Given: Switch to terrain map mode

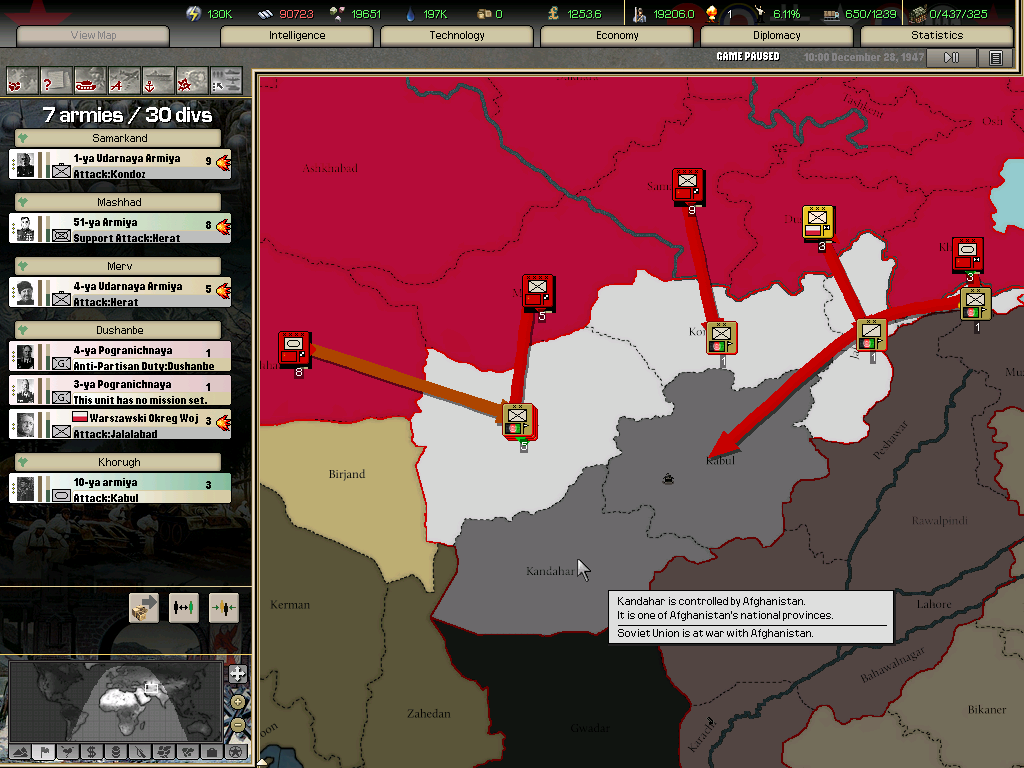Looking at the screenshot, I should pyautogui.click(x=20, y=751).
